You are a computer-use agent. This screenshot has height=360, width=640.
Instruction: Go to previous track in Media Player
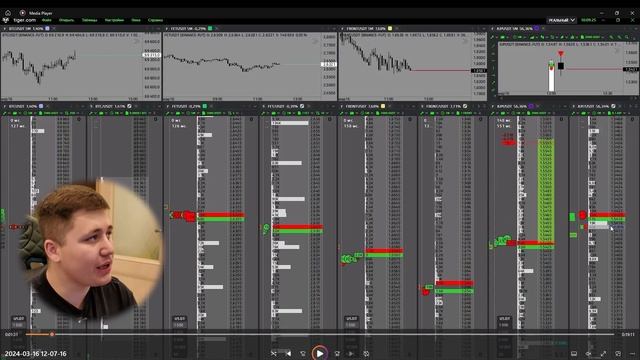(289, 353)
